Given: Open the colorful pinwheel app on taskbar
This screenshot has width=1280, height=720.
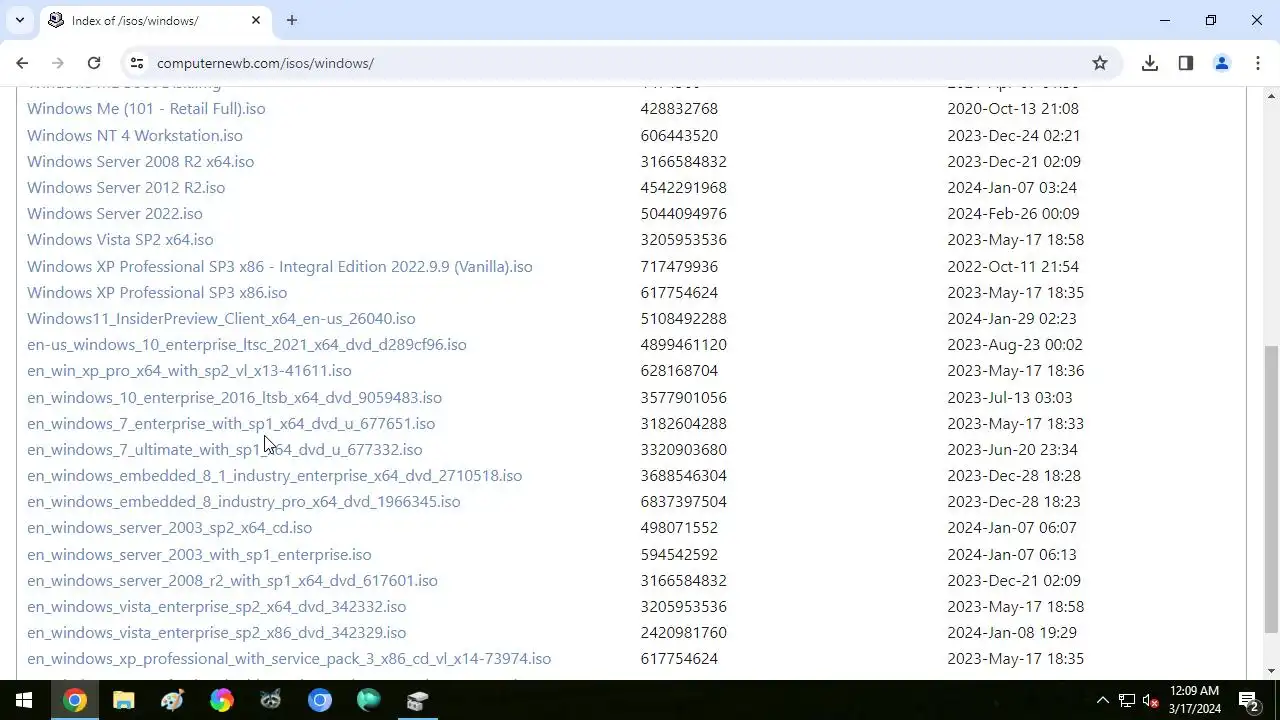Looking at the screenshot, I should click(221, 700).
